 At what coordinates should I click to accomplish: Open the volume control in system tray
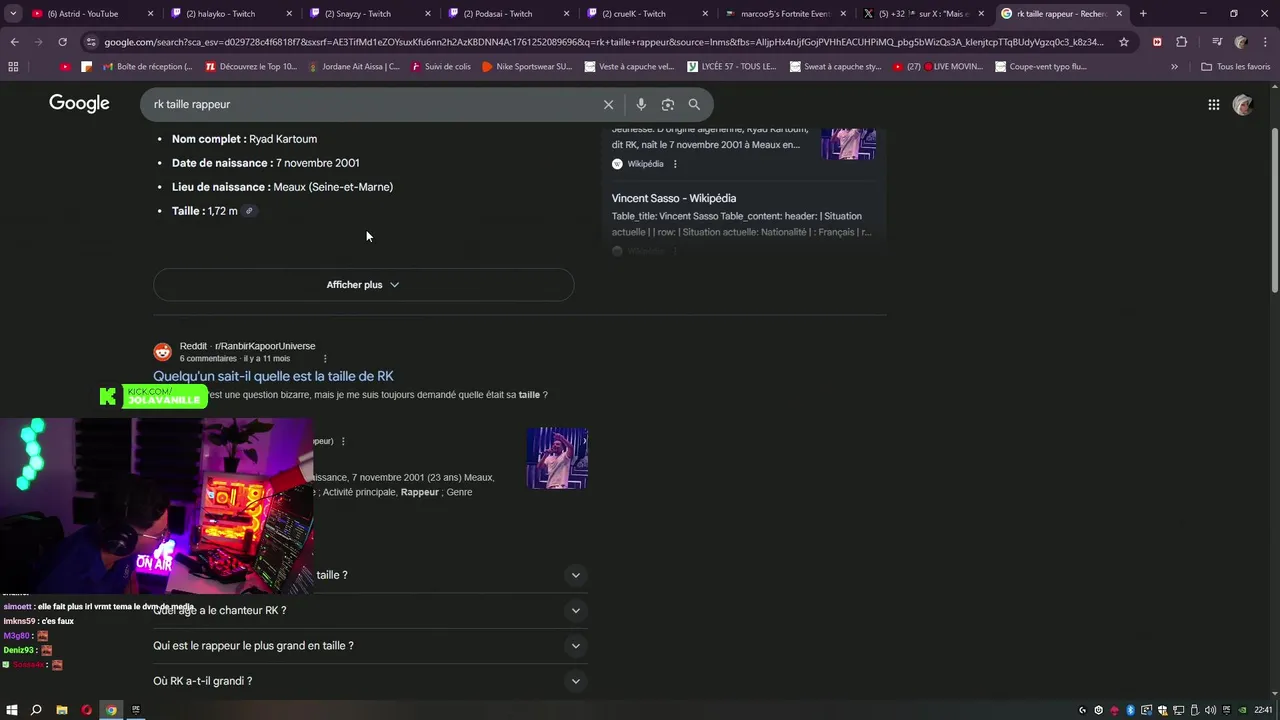1210,710
